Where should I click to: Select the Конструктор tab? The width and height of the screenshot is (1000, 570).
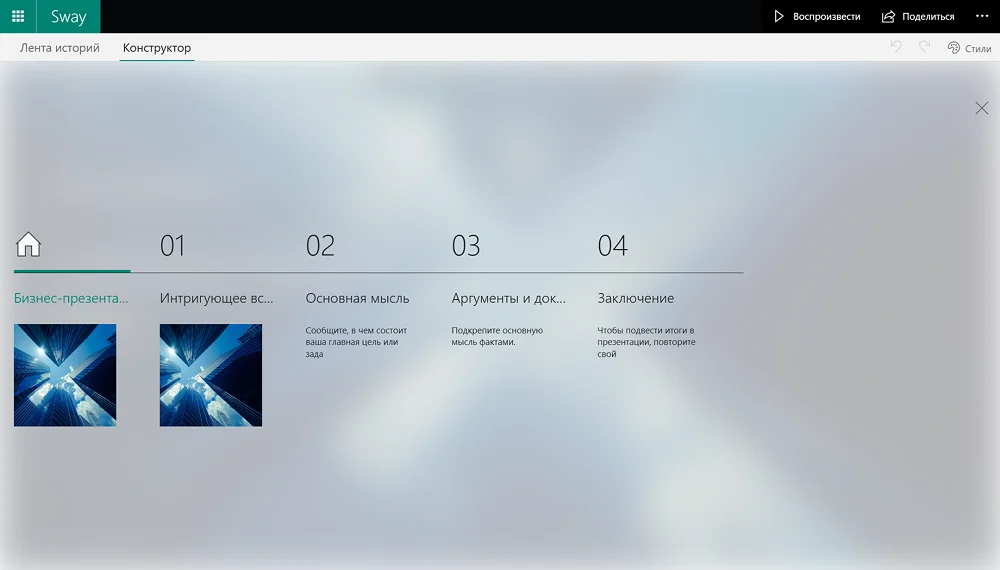pos(157,48)
